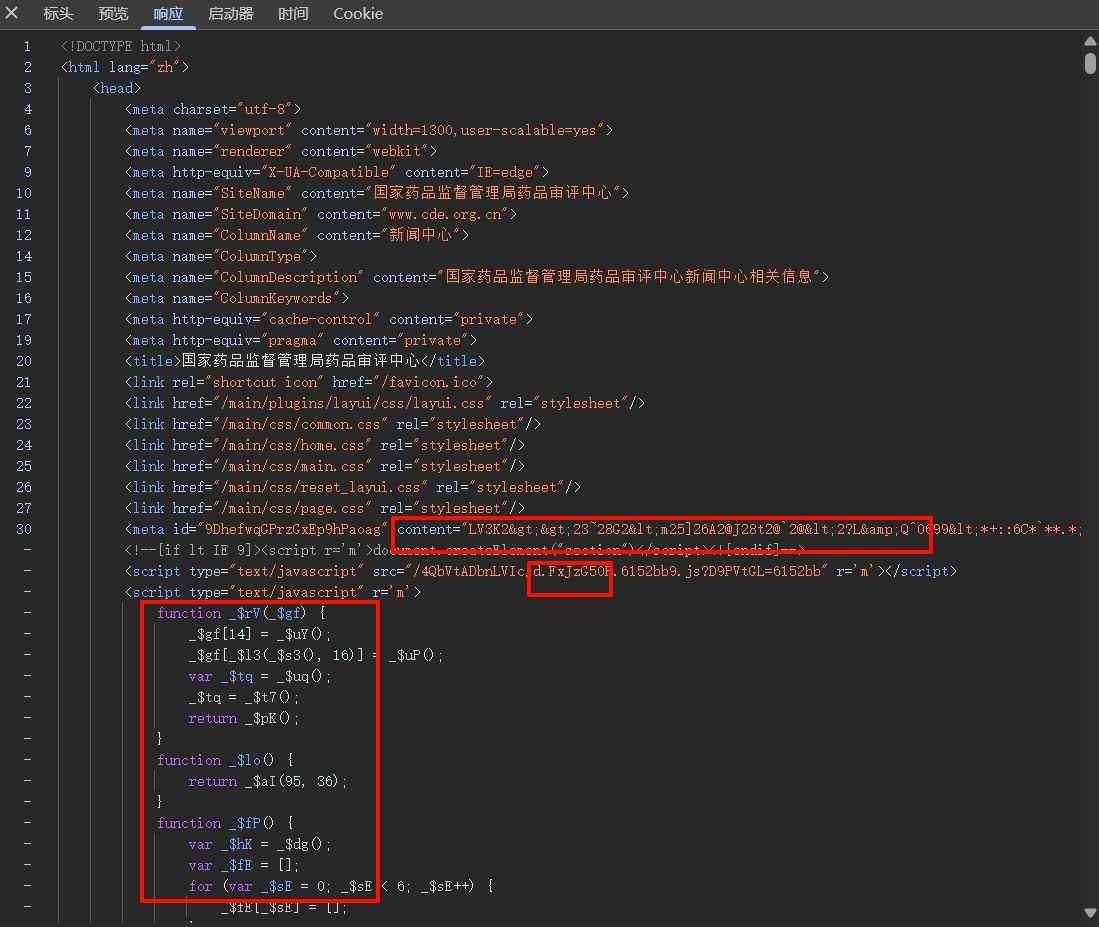Click the X-UA-Compatible meta line
Screen dimensions: 1099x927
tap(337, 172)
